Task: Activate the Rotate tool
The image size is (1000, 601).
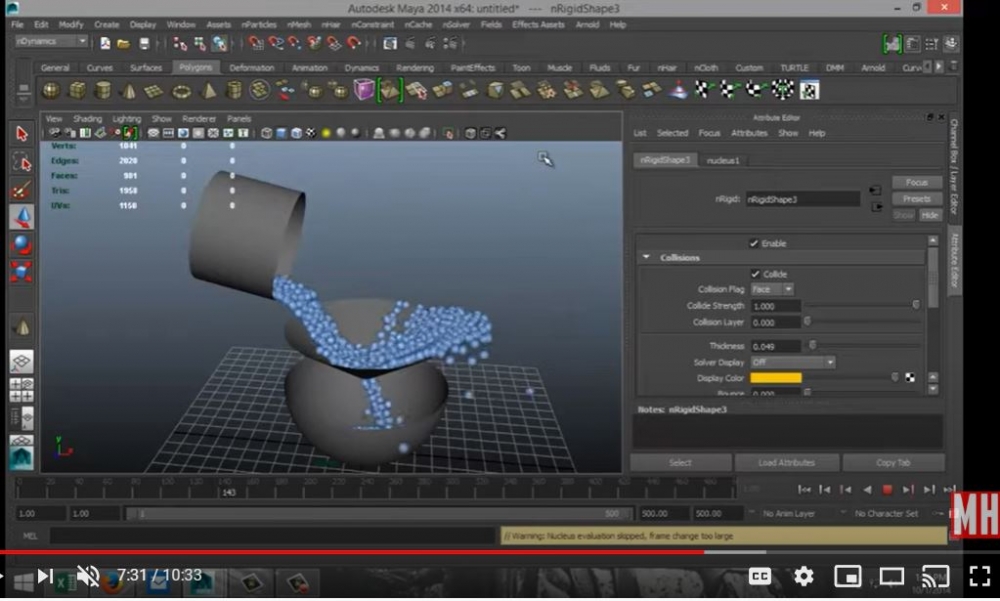Action: tap(22, 245)
